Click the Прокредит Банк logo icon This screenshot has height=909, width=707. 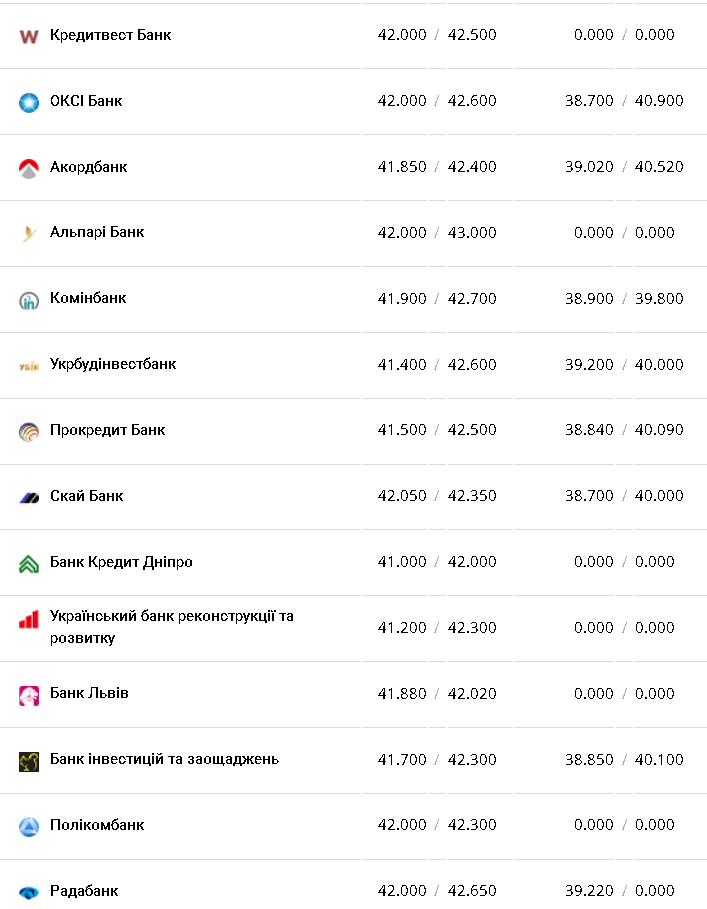pos(28,432)
